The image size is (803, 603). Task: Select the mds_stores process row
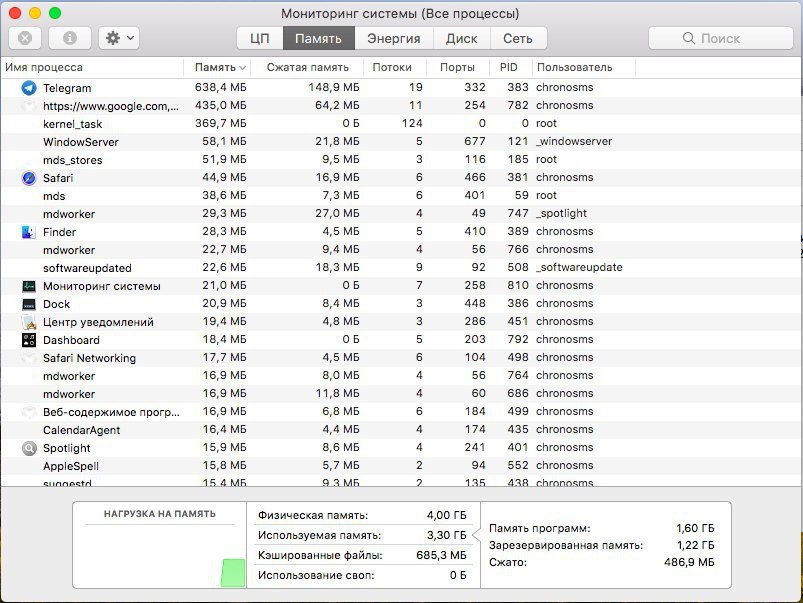click(x=401, y=159)
